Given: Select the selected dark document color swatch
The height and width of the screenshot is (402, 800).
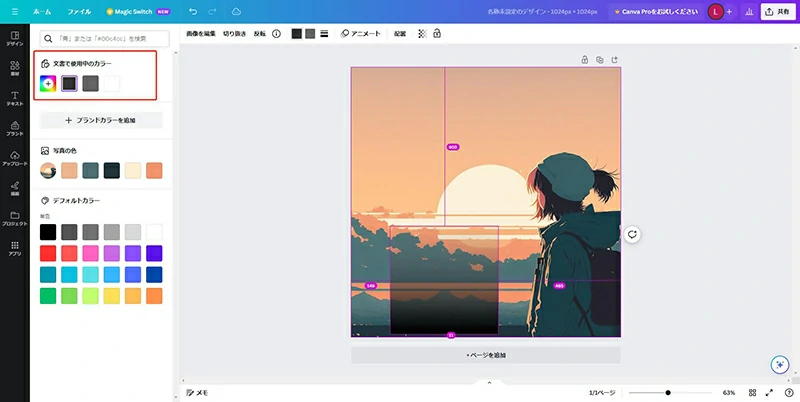Looking at the screenshot, I should click(x=69, y=84).
